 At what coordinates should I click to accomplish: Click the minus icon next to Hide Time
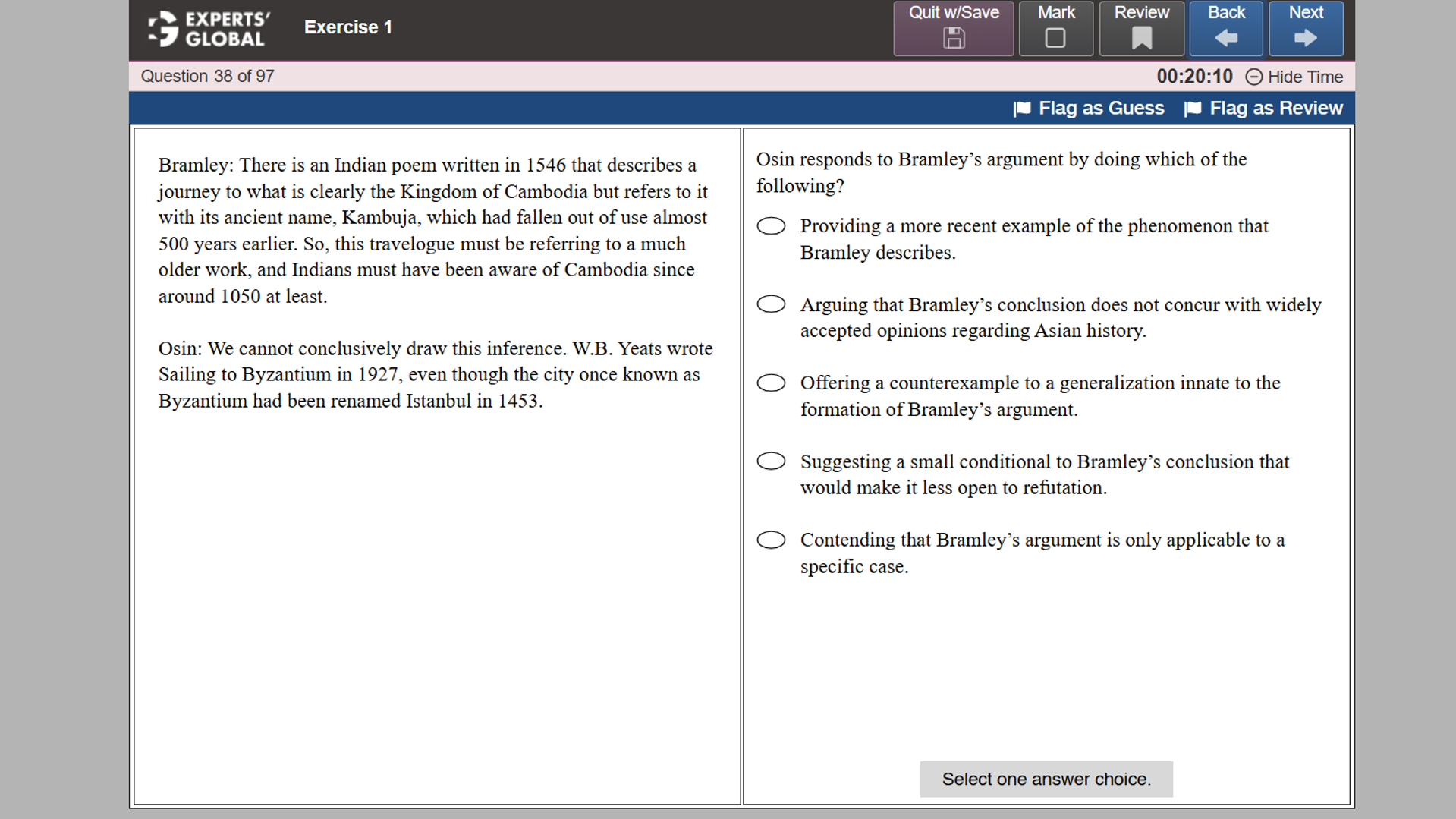[x=1255, y=77]
